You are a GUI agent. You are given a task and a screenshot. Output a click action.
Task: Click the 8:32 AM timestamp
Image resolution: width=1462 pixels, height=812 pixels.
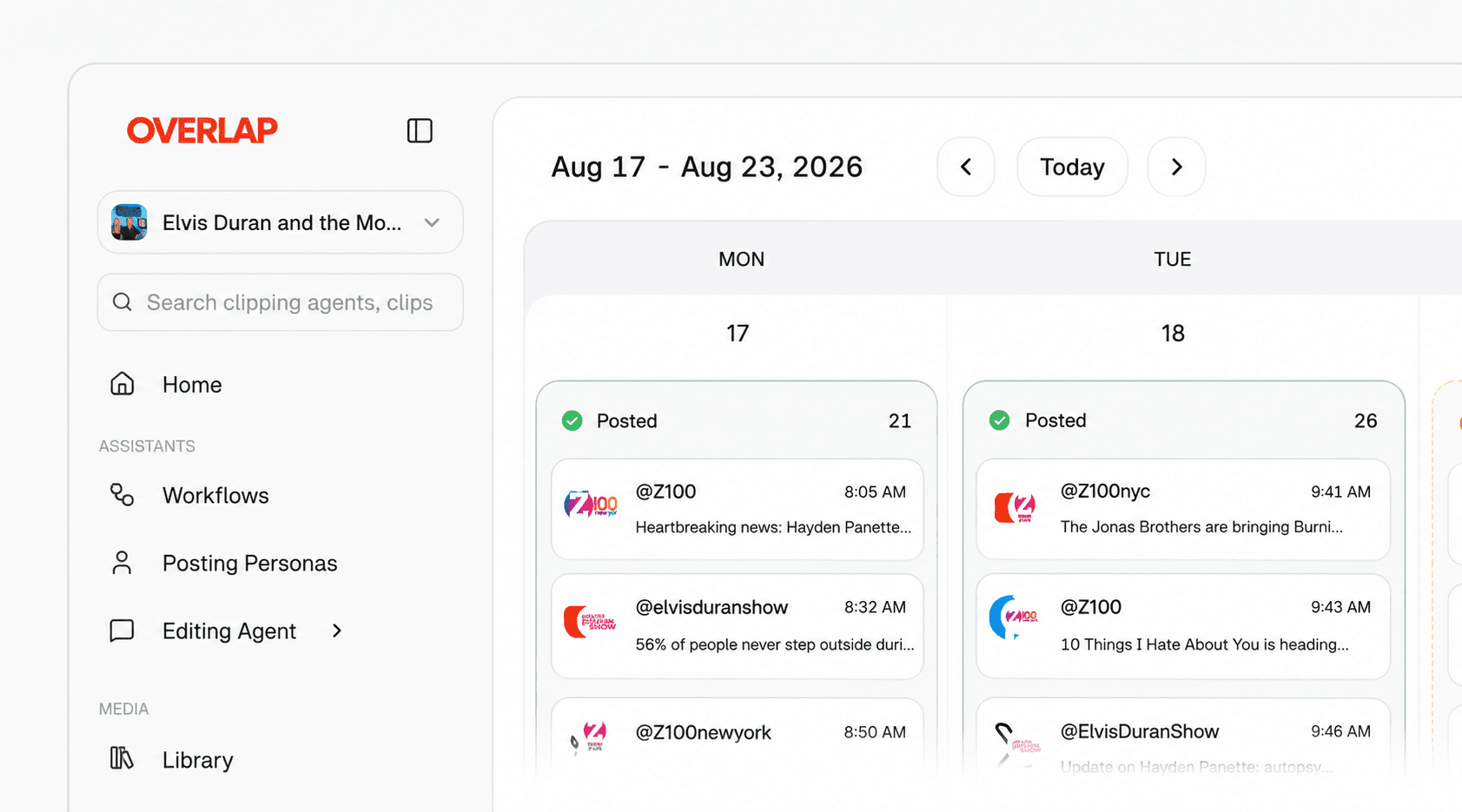(x=875, y=607)
